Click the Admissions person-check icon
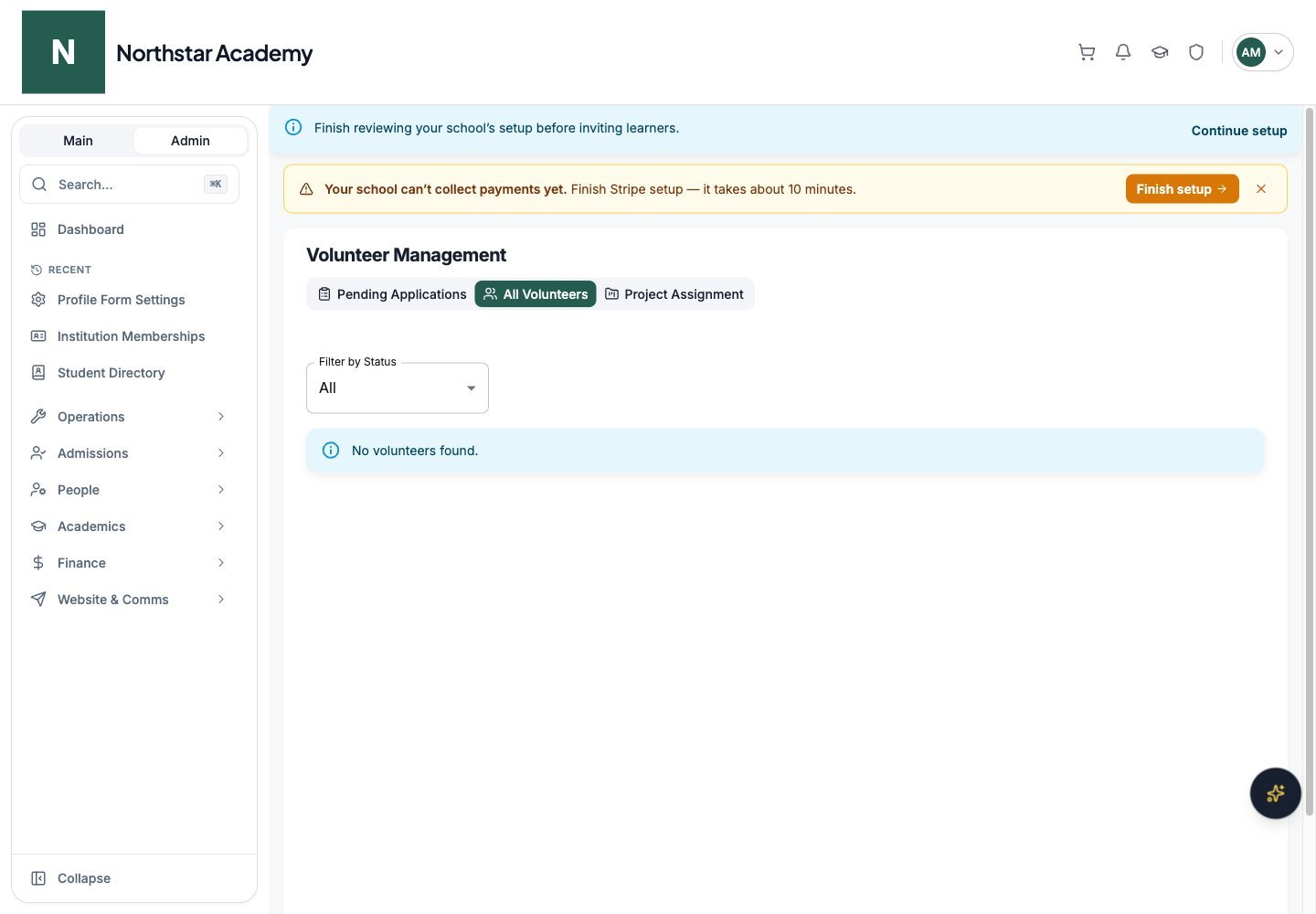Viewport: 1316px width, 914px height. 38,453
